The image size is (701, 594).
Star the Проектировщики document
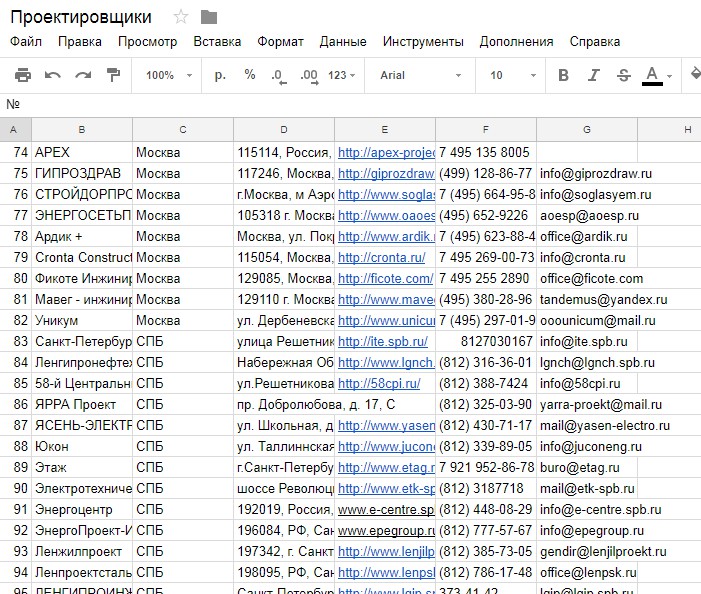click(181, 17)
